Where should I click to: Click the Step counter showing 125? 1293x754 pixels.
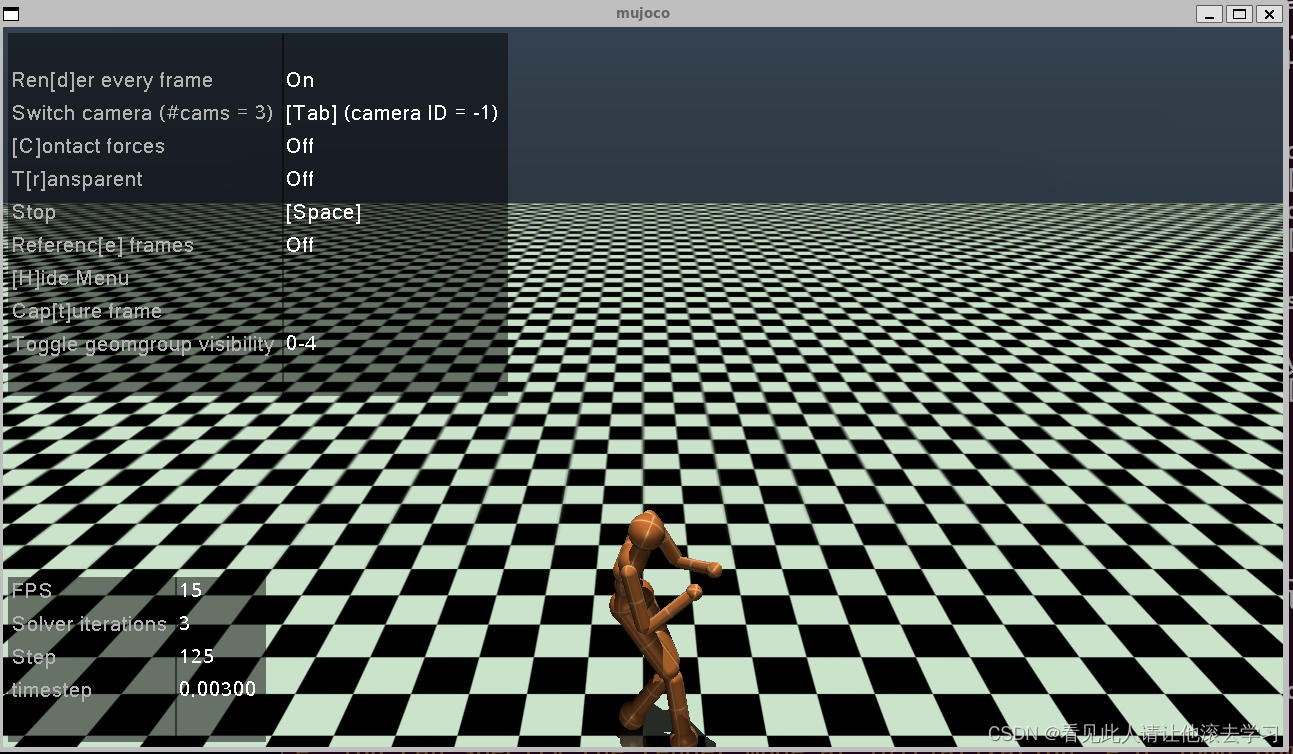[x=196, y=657]
